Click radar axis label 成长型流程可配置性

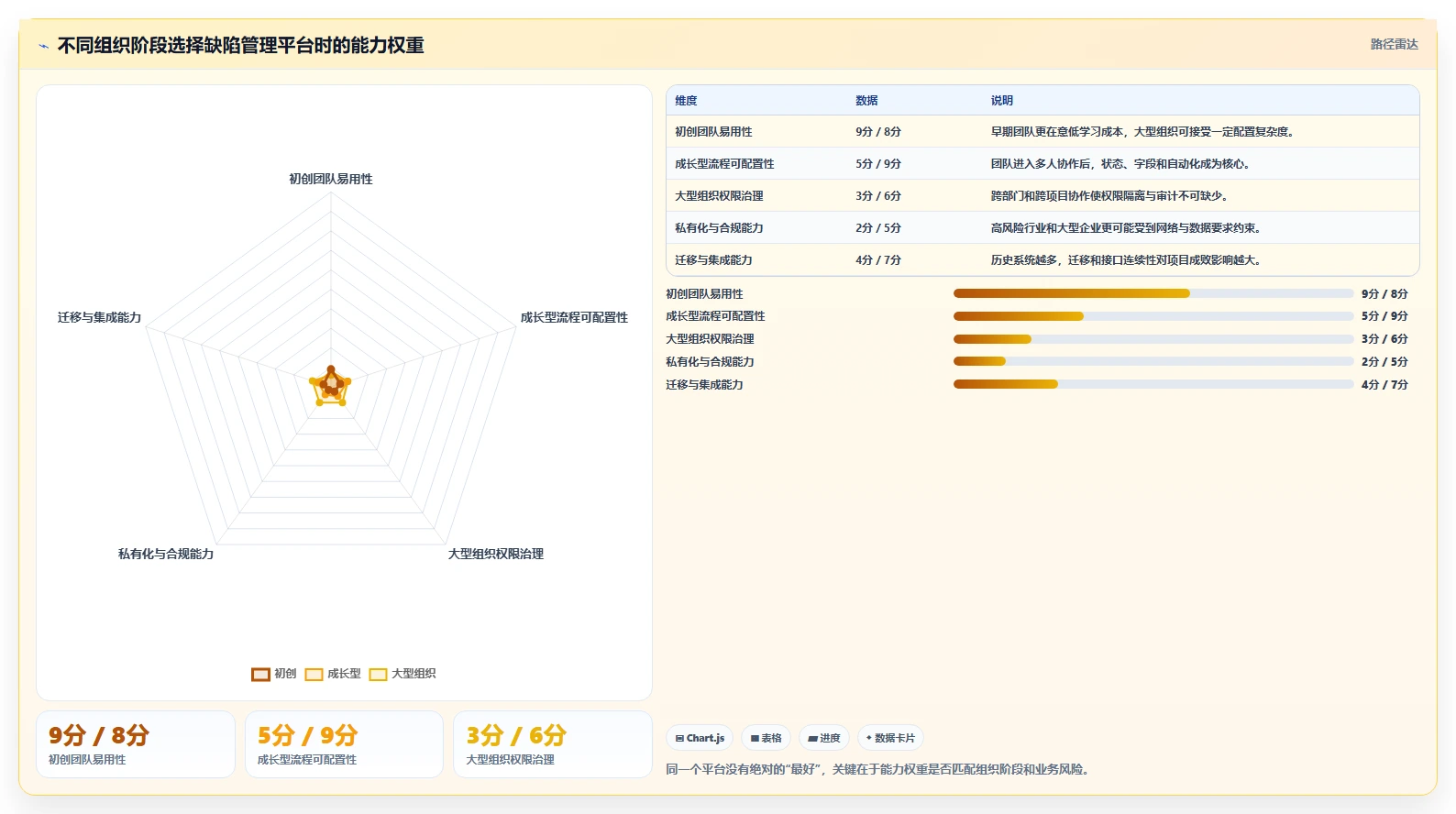pos(574,317)
